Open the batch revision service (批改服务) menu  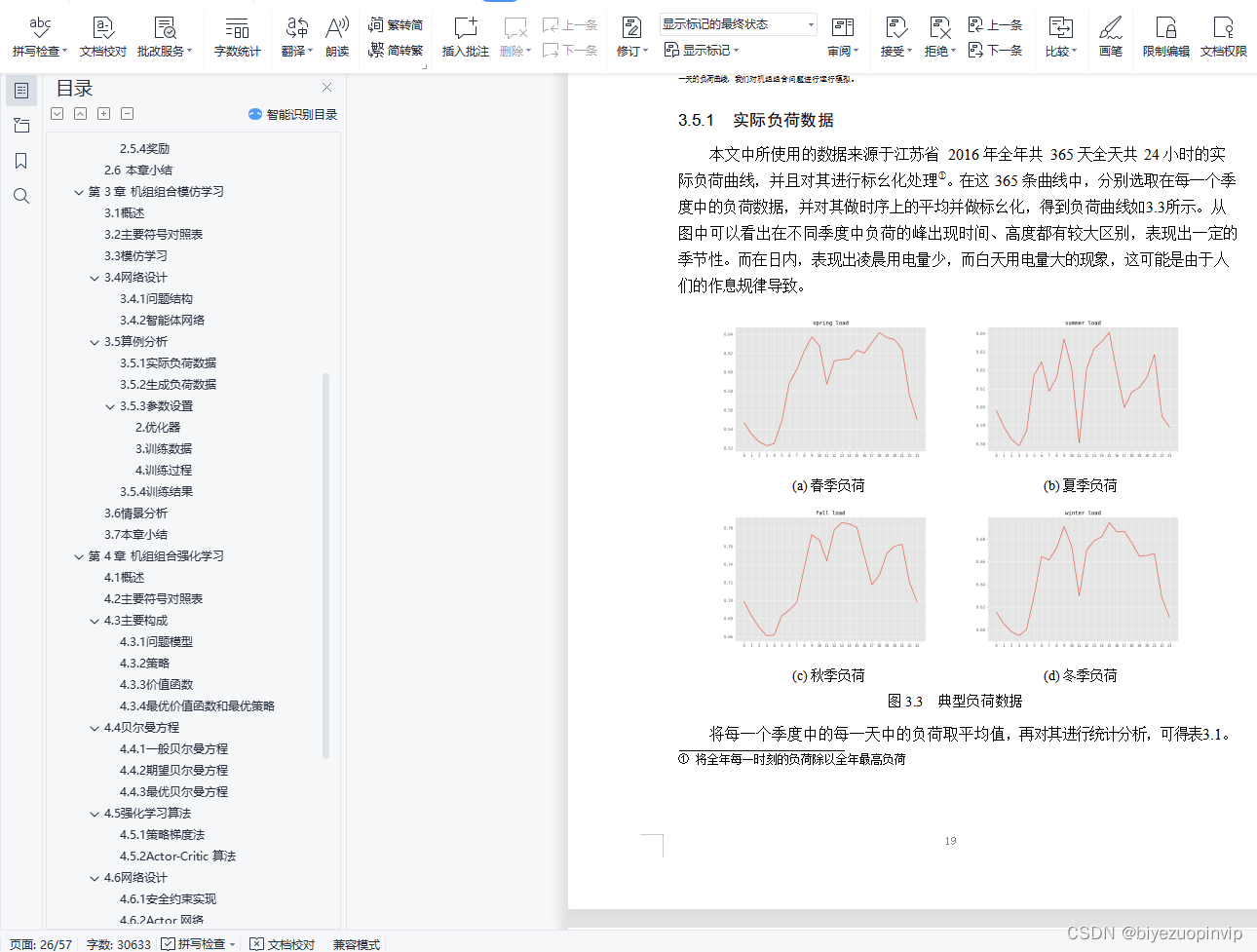point(165,37)
